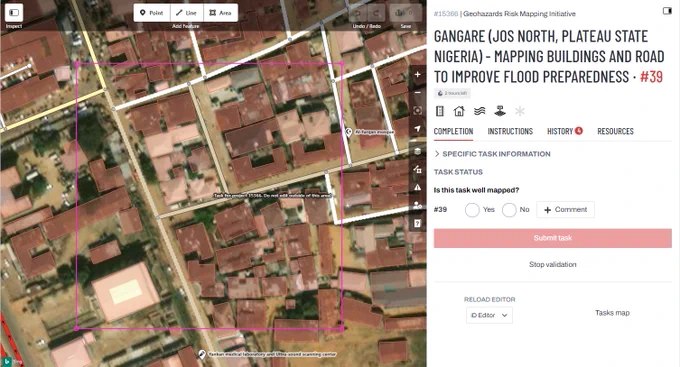The height and width of the screenshot is (367, 680).
Task: Open the background layers panel icon
Action: [417, 151]
